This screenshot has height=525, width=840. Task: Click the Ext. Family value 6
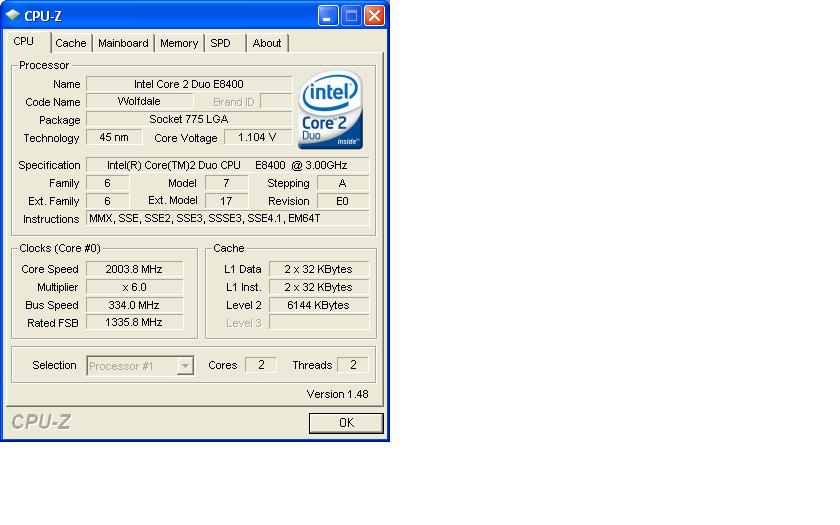(108, 201)
